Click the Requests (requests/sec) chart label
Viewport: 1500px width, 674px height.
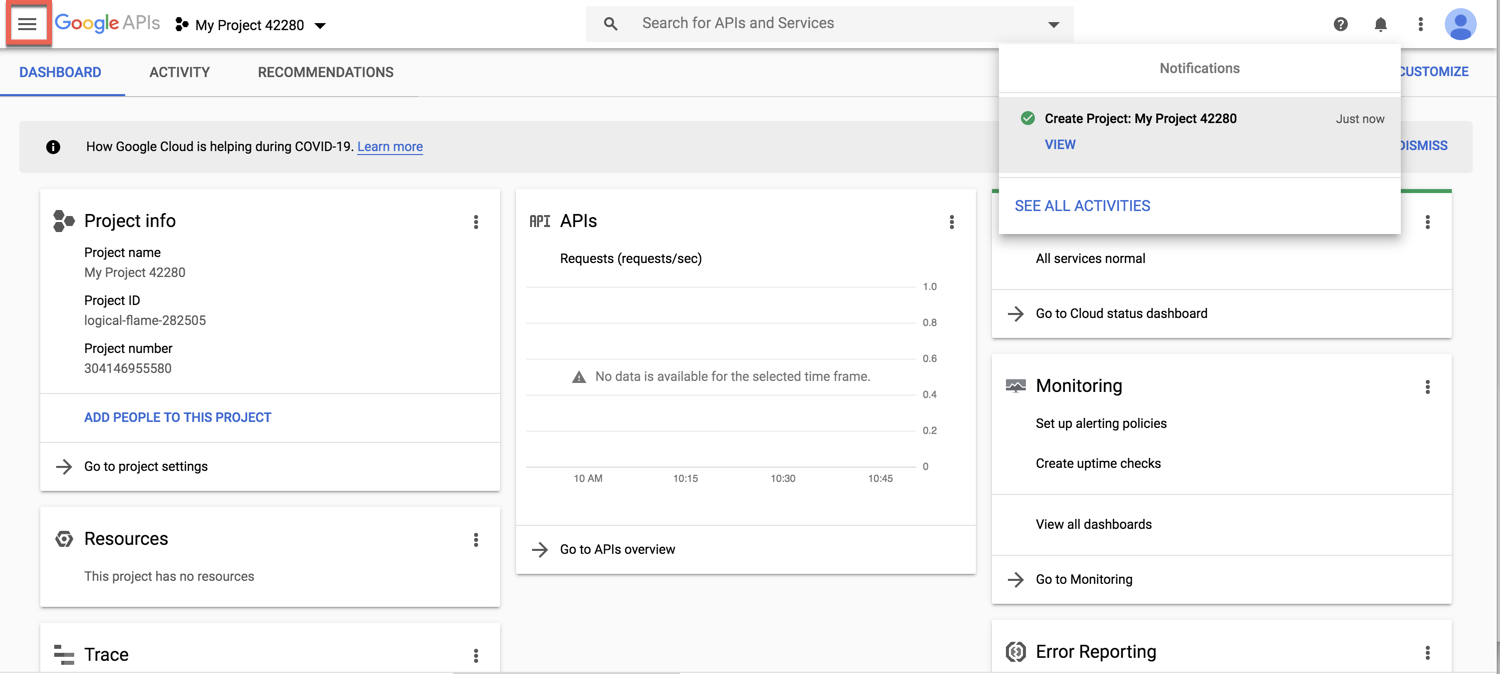coord(631,259)
